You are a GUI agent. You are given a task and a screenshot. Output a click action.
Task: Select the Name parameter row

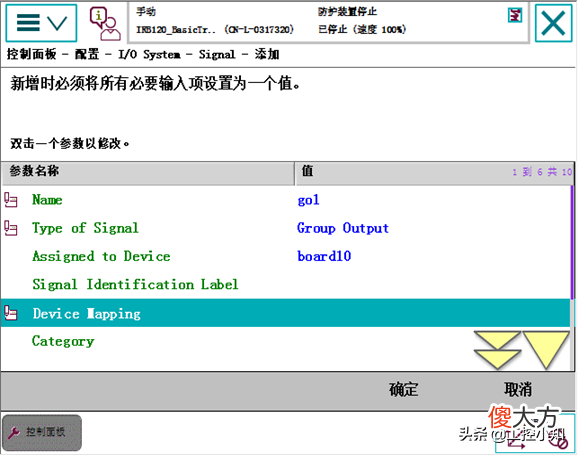click(285, 200)
